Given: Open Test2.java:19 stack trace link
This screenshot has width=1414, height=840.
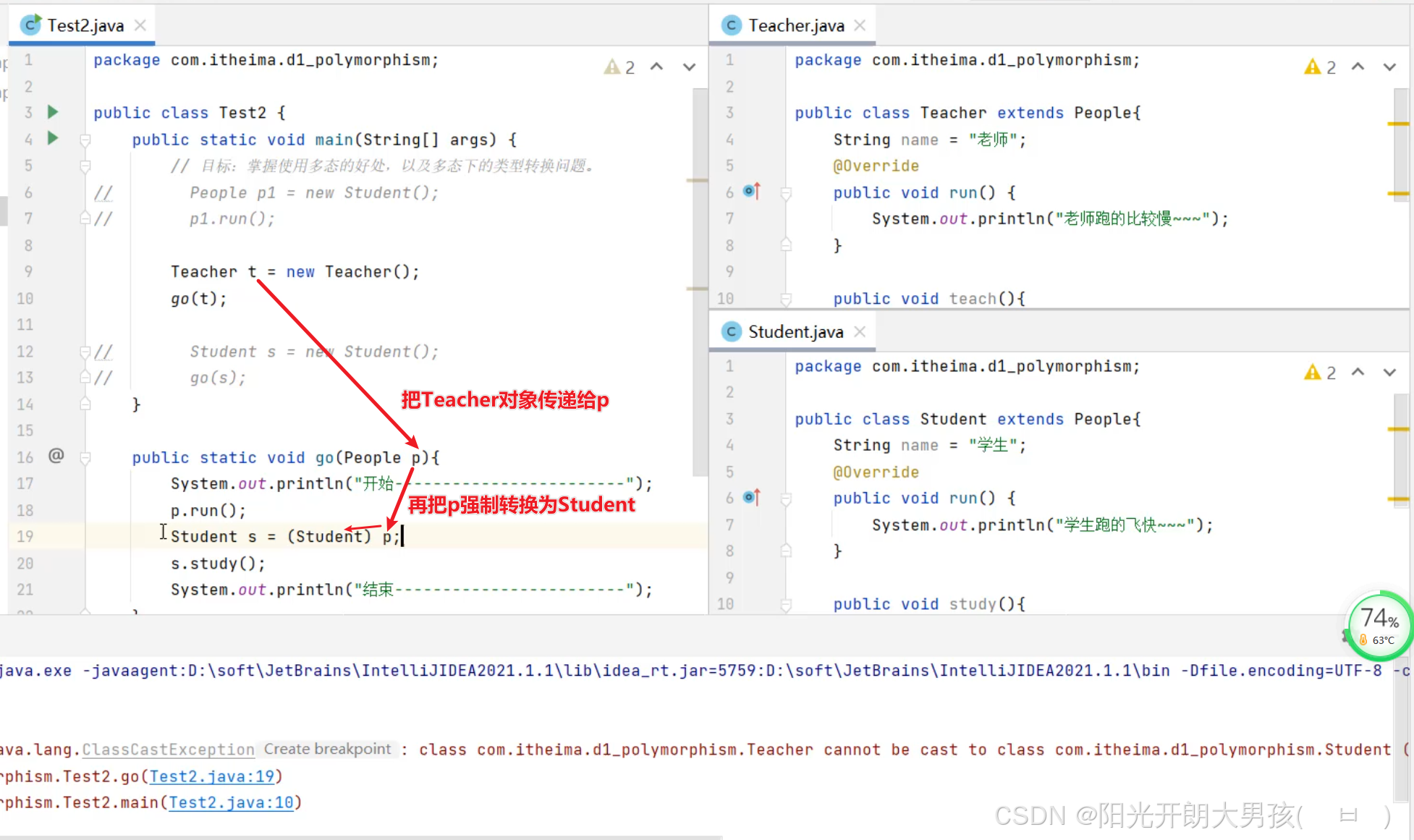Looking at the screenshot, I should (211, 776).
